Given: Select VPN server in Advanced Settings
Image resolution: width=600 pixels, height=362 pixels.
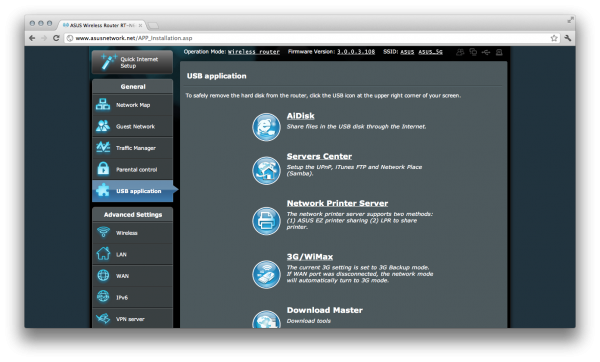Looking at the screenshot, I should tap(132, 318).
